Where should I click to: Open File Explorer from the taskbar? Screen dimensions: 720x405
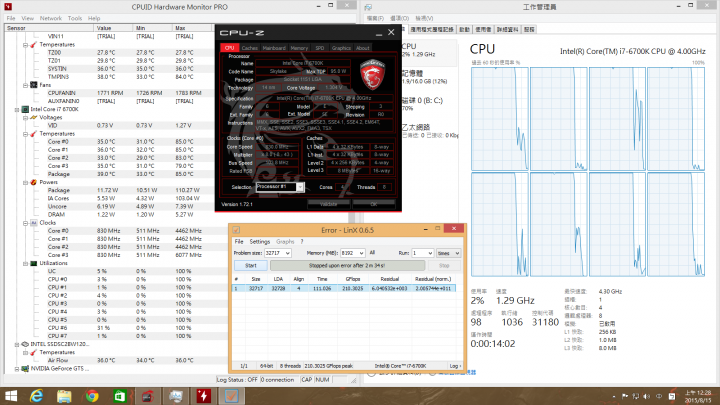tap(64, 396)
